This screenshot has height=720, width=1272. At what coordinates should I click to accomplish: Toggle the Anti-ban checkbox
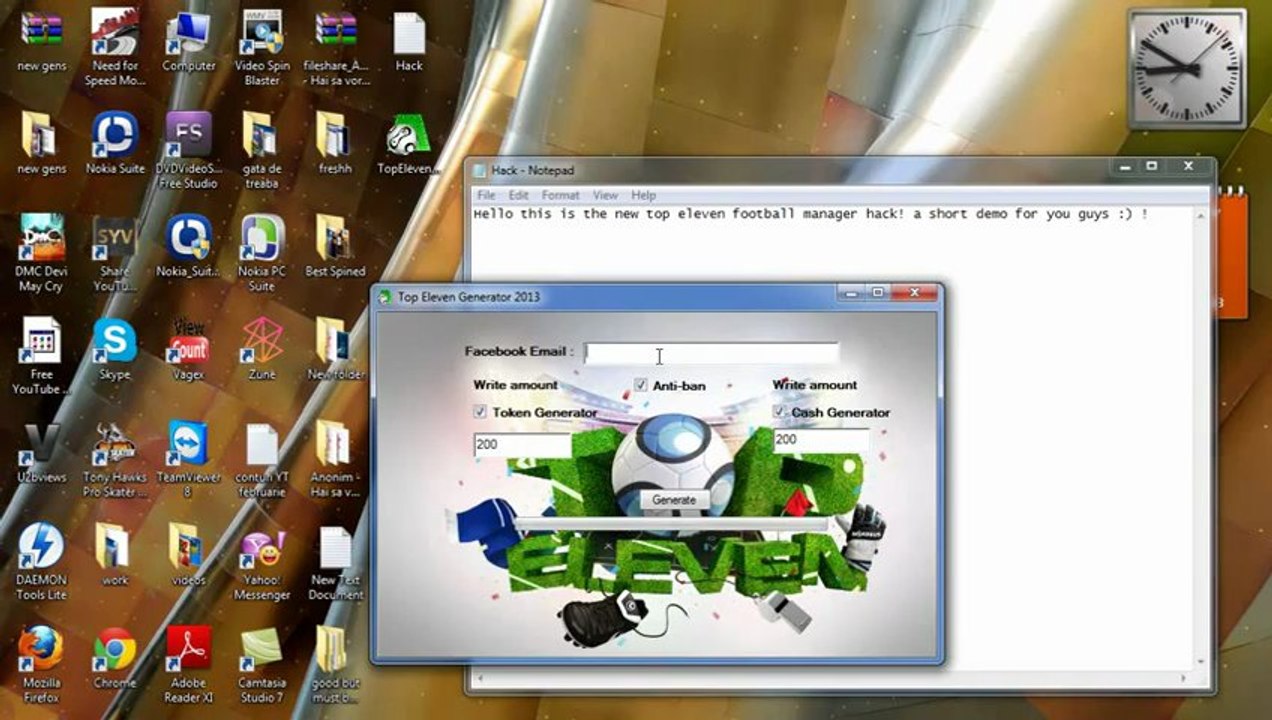[641, 385]
